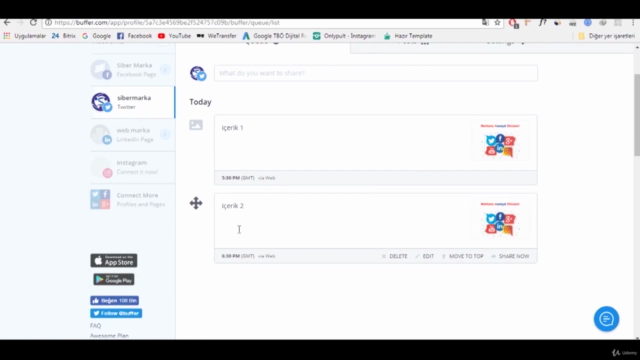Open the Chrome menu three-dots icon
This screenshot has width=640, height=360.
click(x=633, y=22)
